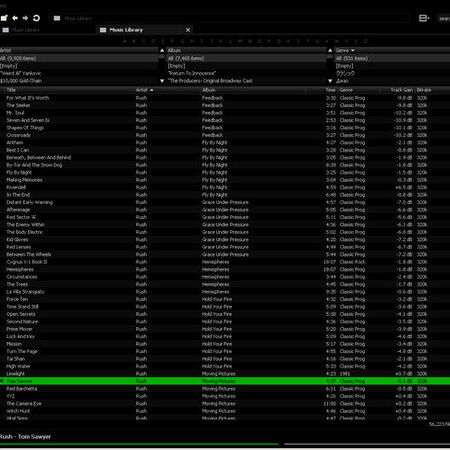The width and height of the screenshot is (450, 450).
Task: Go forward with the right arrow
Action: 25,18
